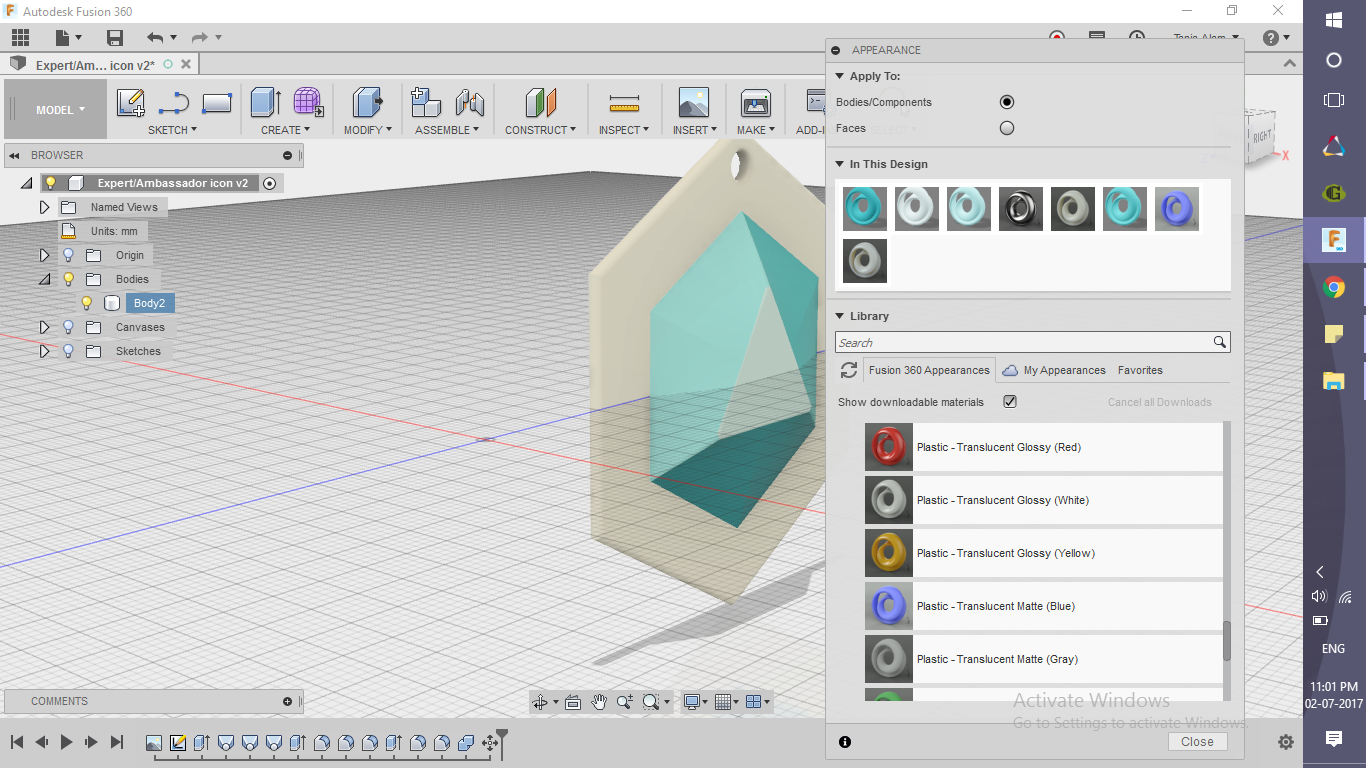The image size is (1366, 768).
Task: Click the timeline settings gear icon
Action: (x=1286, y=742)
